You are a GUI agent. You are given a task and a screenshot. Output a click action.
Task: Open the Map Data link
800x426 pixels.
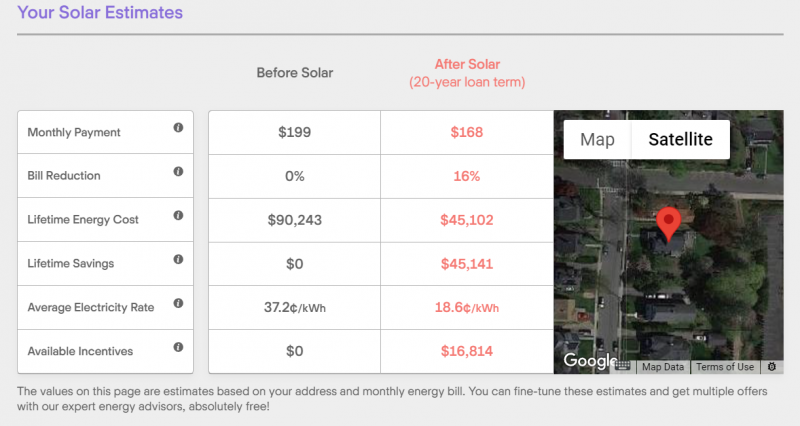click(663, 367)
